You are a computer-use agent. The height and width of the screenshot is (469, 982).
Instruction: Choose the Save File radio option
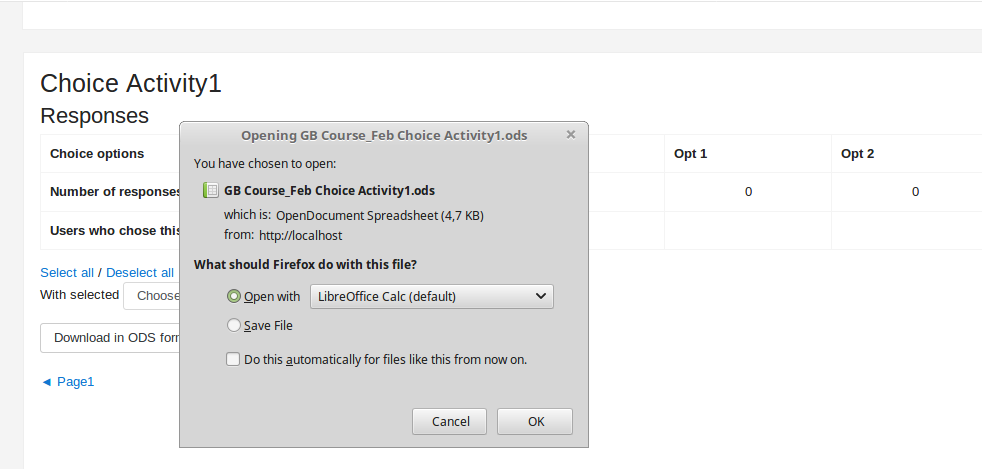234,325
